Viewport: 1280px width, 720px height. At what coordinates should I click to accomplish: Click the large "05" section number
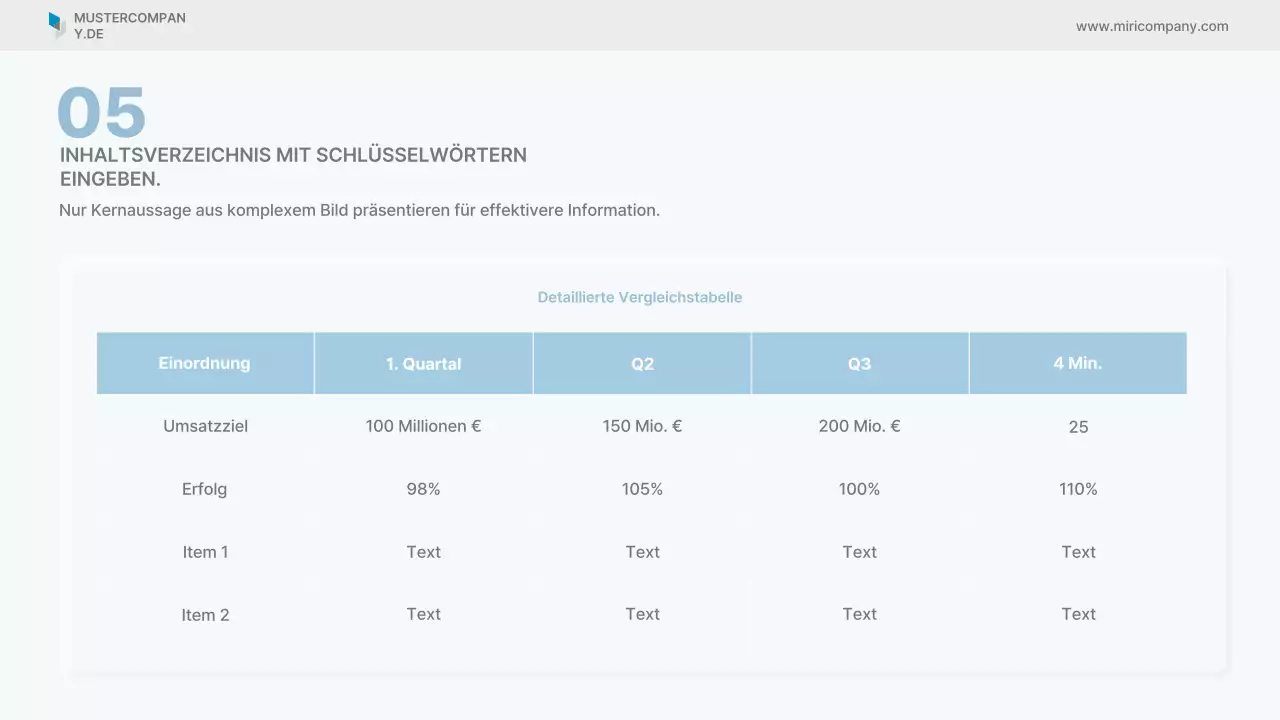tap(103, 113)
